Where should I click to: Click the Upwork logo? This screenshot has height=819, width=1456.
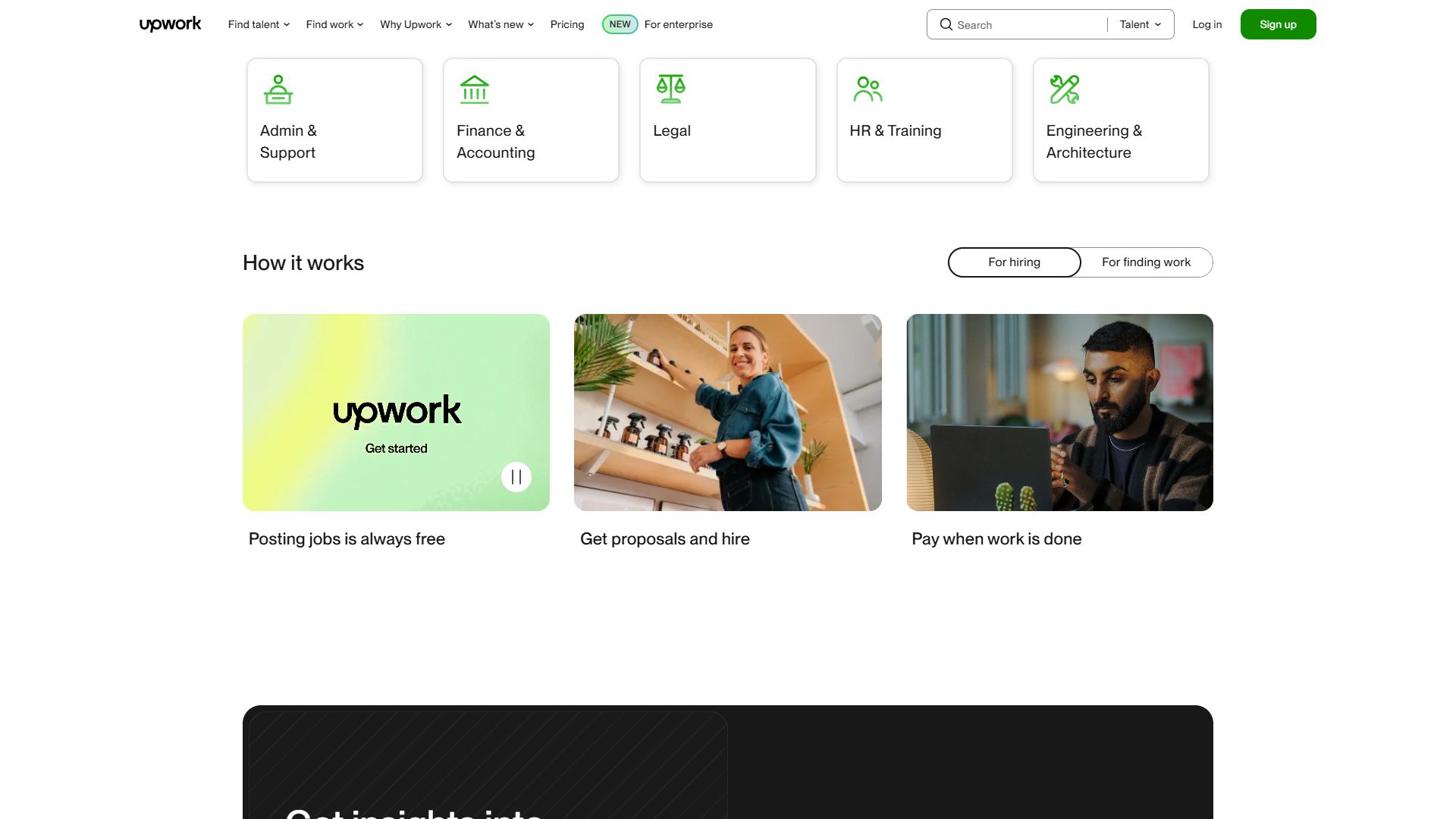point(170,24)
